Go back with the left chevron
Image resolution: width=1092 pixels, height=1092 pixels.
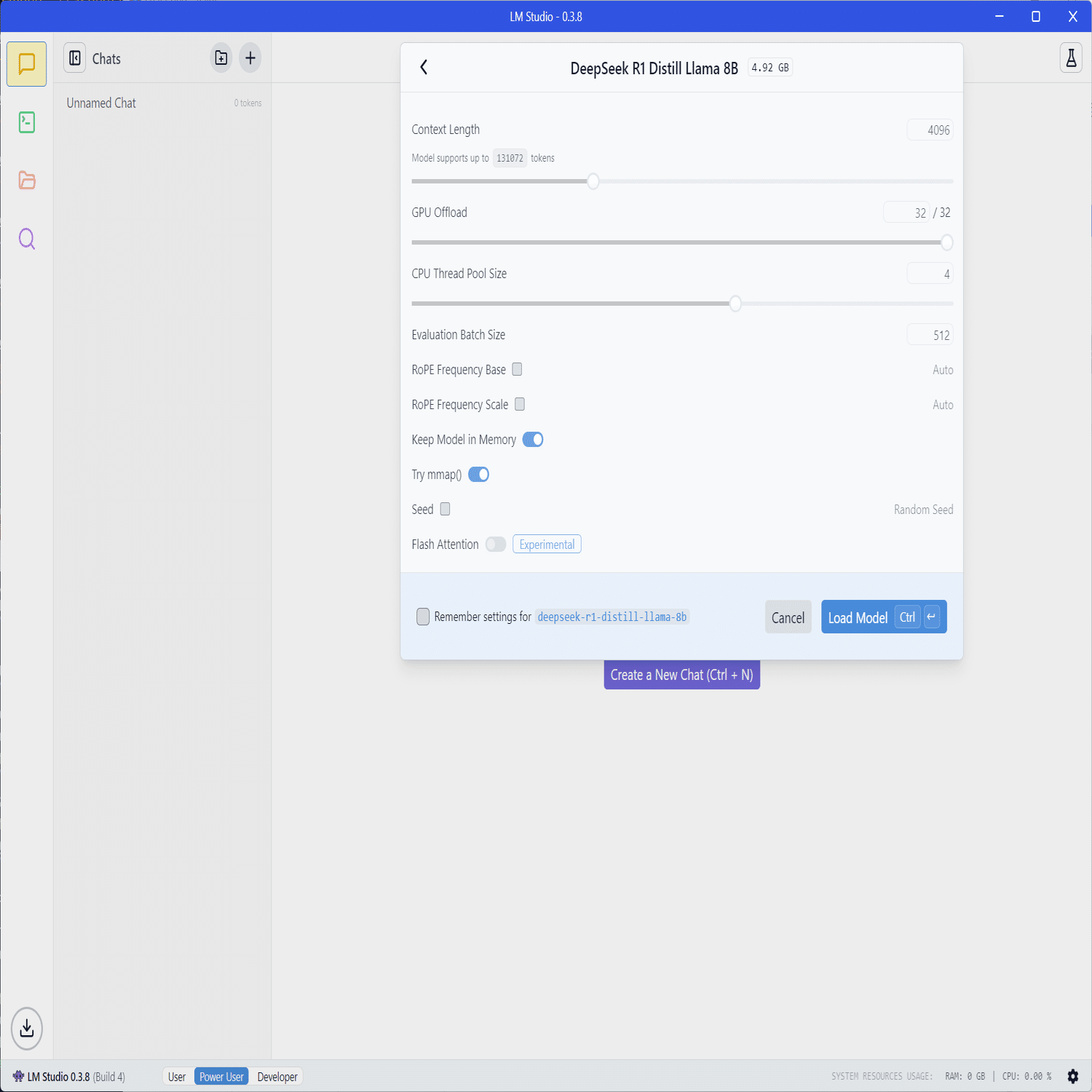(x=424, y=68)
